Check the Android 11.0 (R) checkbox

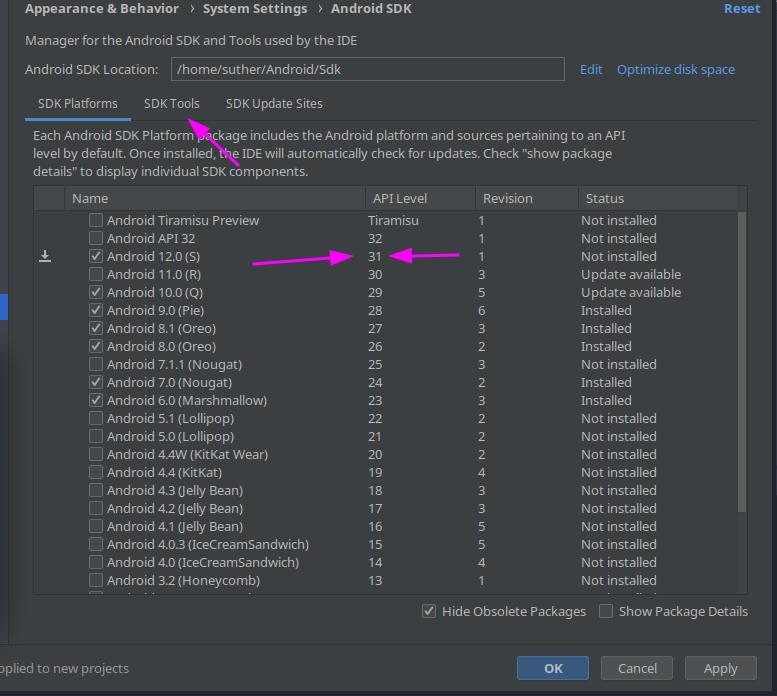(96, 274)
